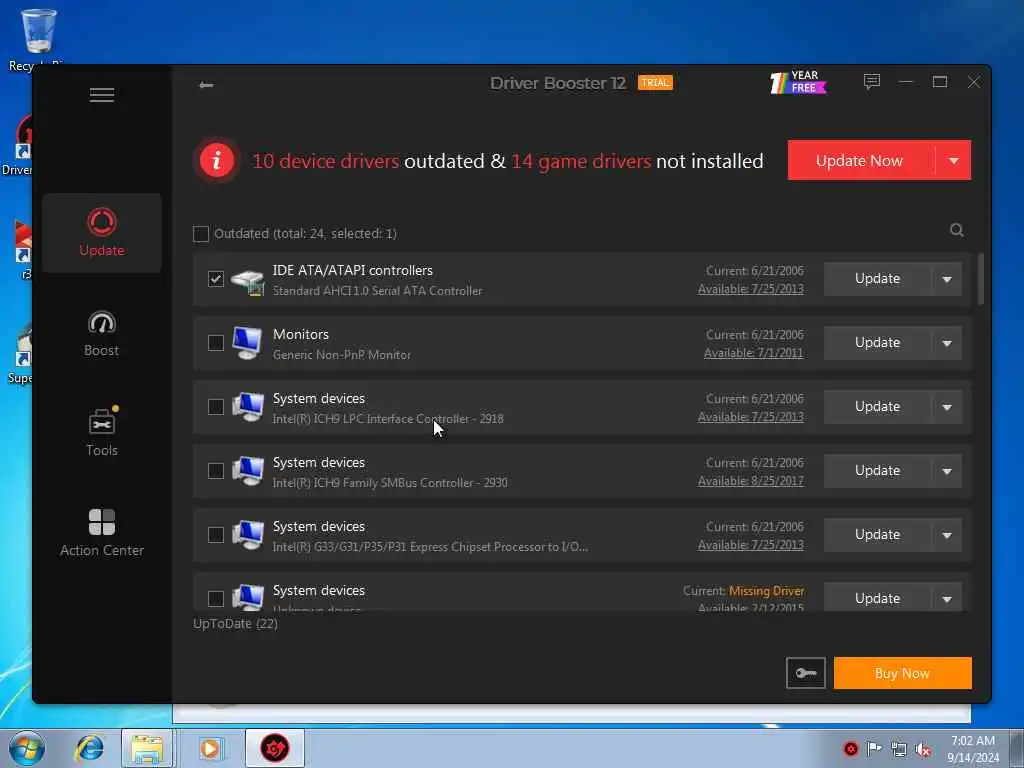Update the IDE ATA/ATAPI controllers driver
This screenshot has width=1024, height=768.
pyautogui.click(x=878, y=279)
